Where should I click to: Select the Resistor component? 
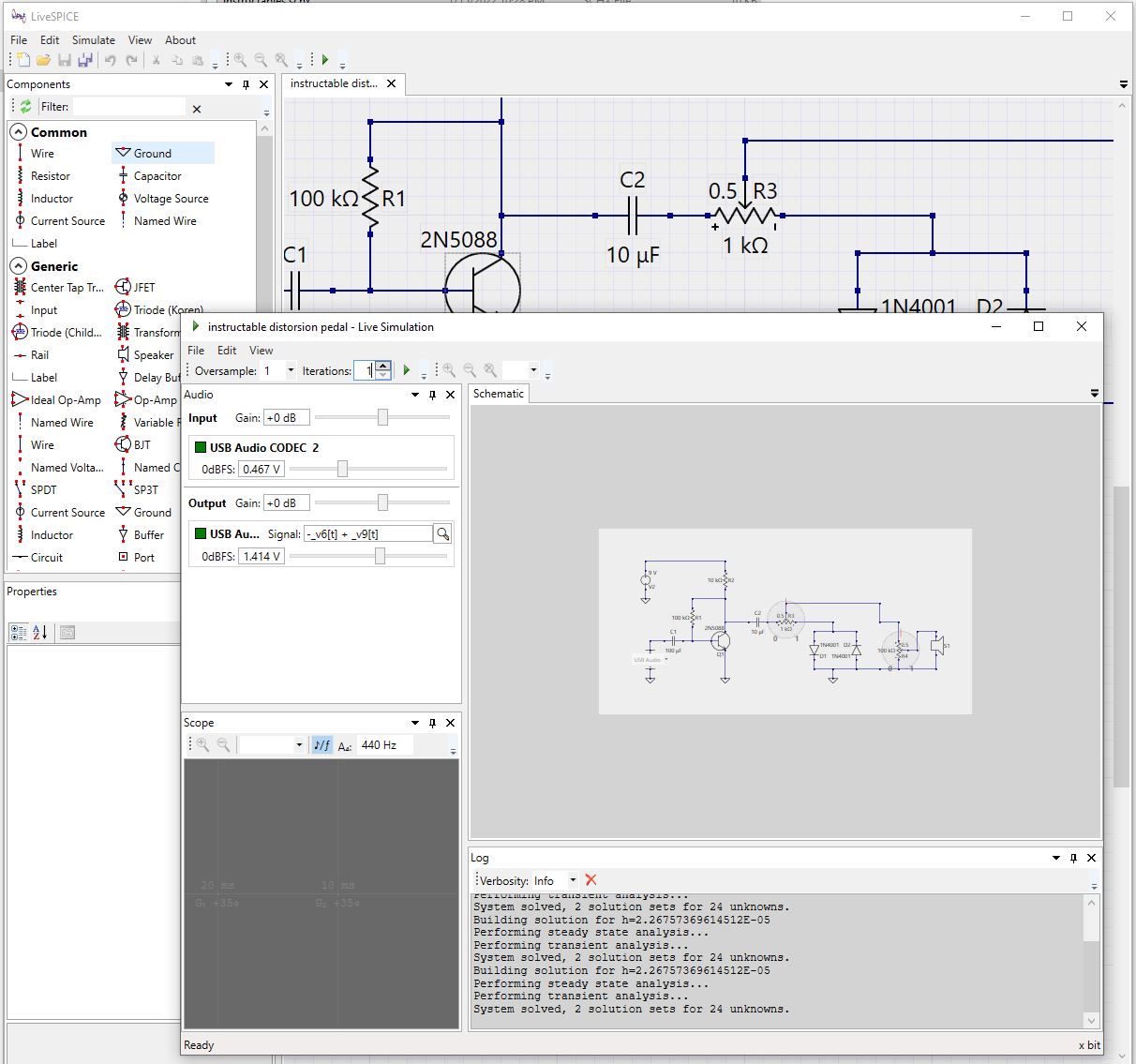[x=50, y=175]
